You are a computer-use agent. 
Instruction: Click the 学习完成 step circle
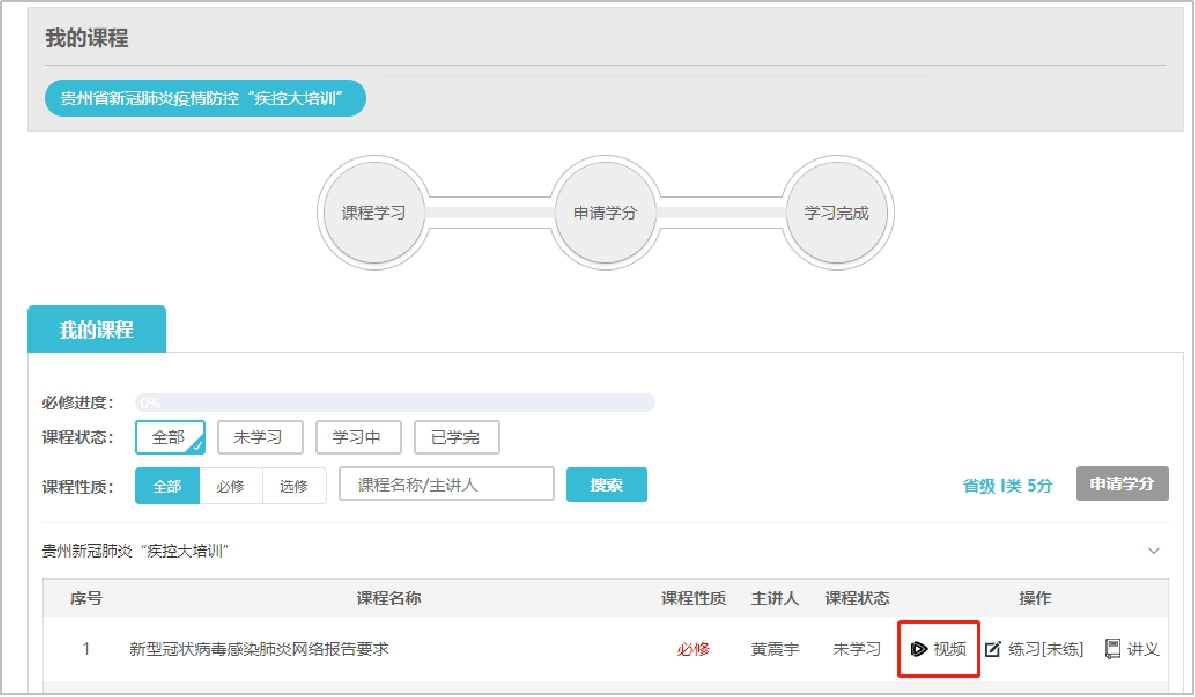coord(836,213)
